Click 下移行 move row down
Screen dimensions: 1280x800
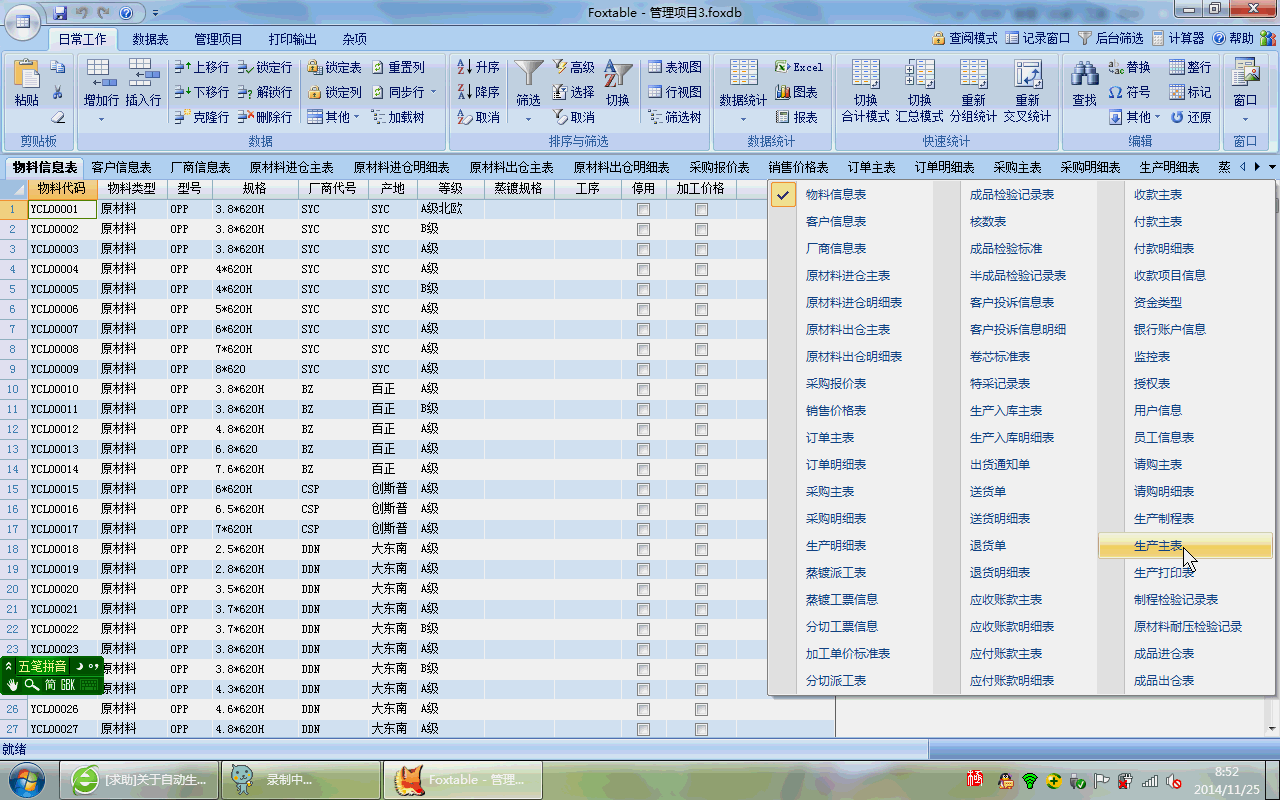pyautogui.click(x=201, y=92)
